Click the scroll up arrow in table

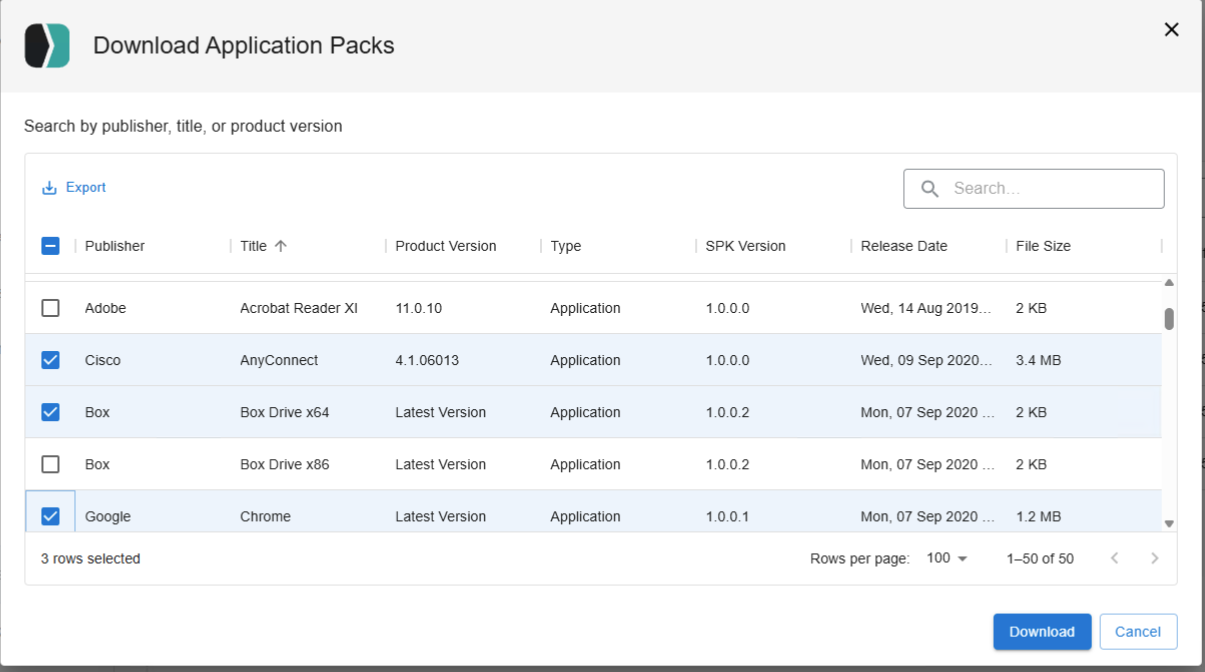pos(1168,283)
